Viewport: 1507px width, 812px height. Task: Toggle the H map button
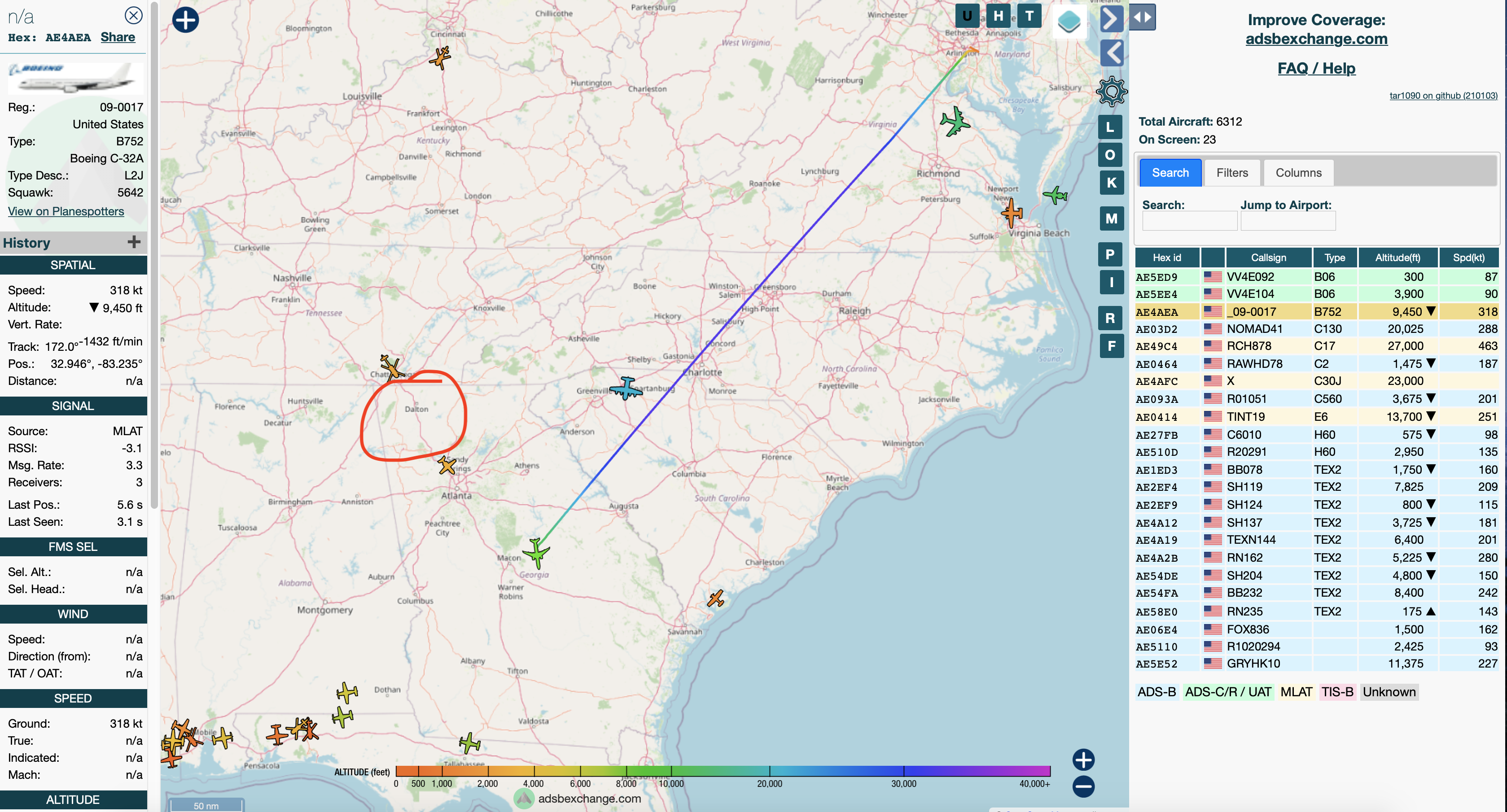pos(998,16)
